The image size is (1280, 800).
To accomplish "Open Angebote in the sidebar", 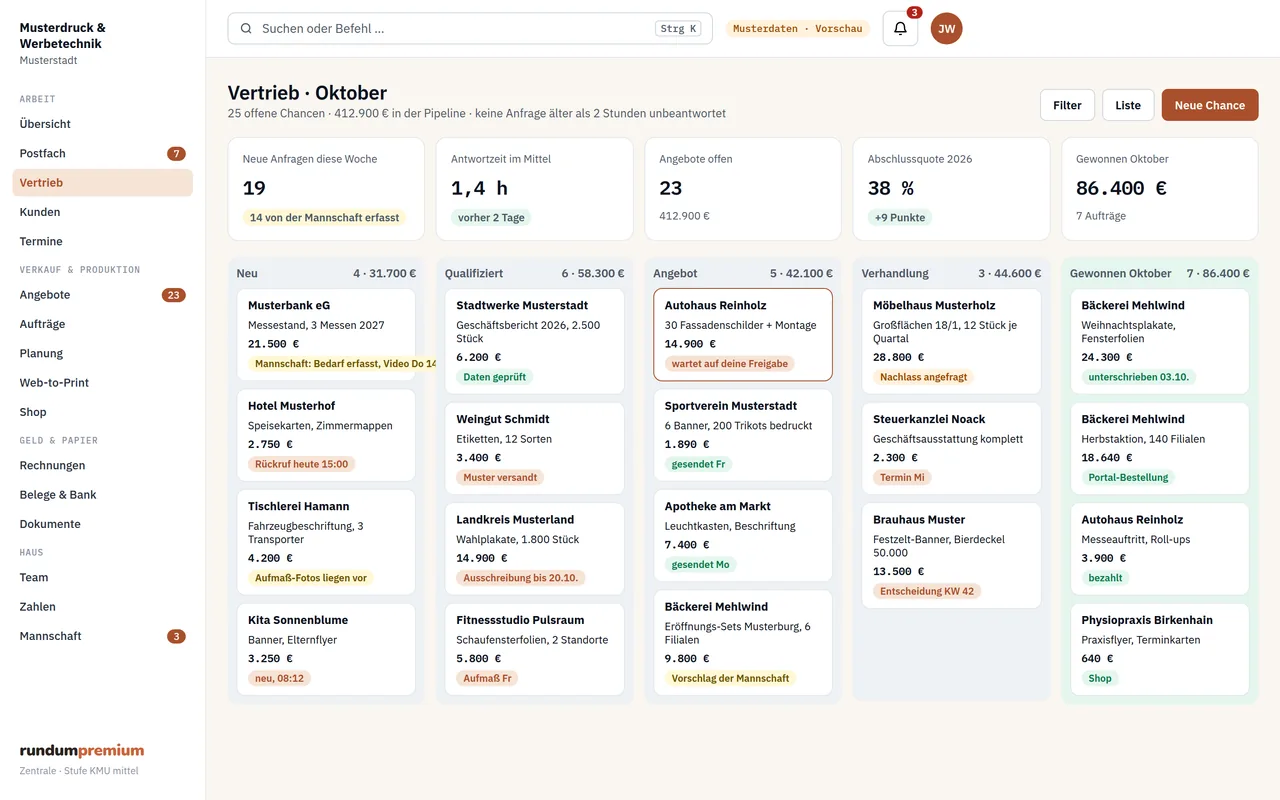I will [102, 295].
